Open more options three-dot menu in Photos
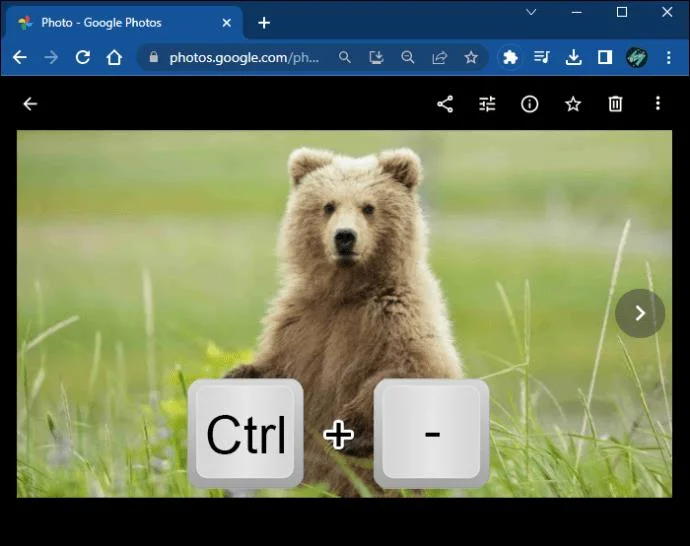Screen dimensions: 690x546 coord(658,104)
